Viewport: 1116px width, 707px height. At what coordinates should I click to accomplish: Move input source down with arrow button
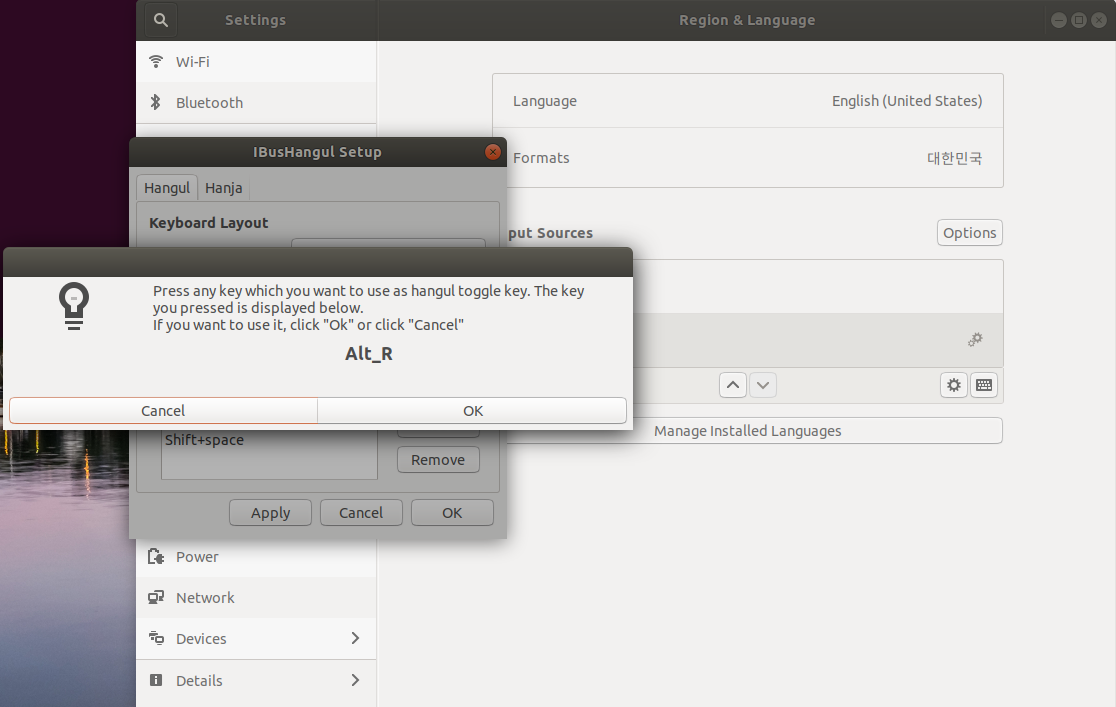[763, 385]
